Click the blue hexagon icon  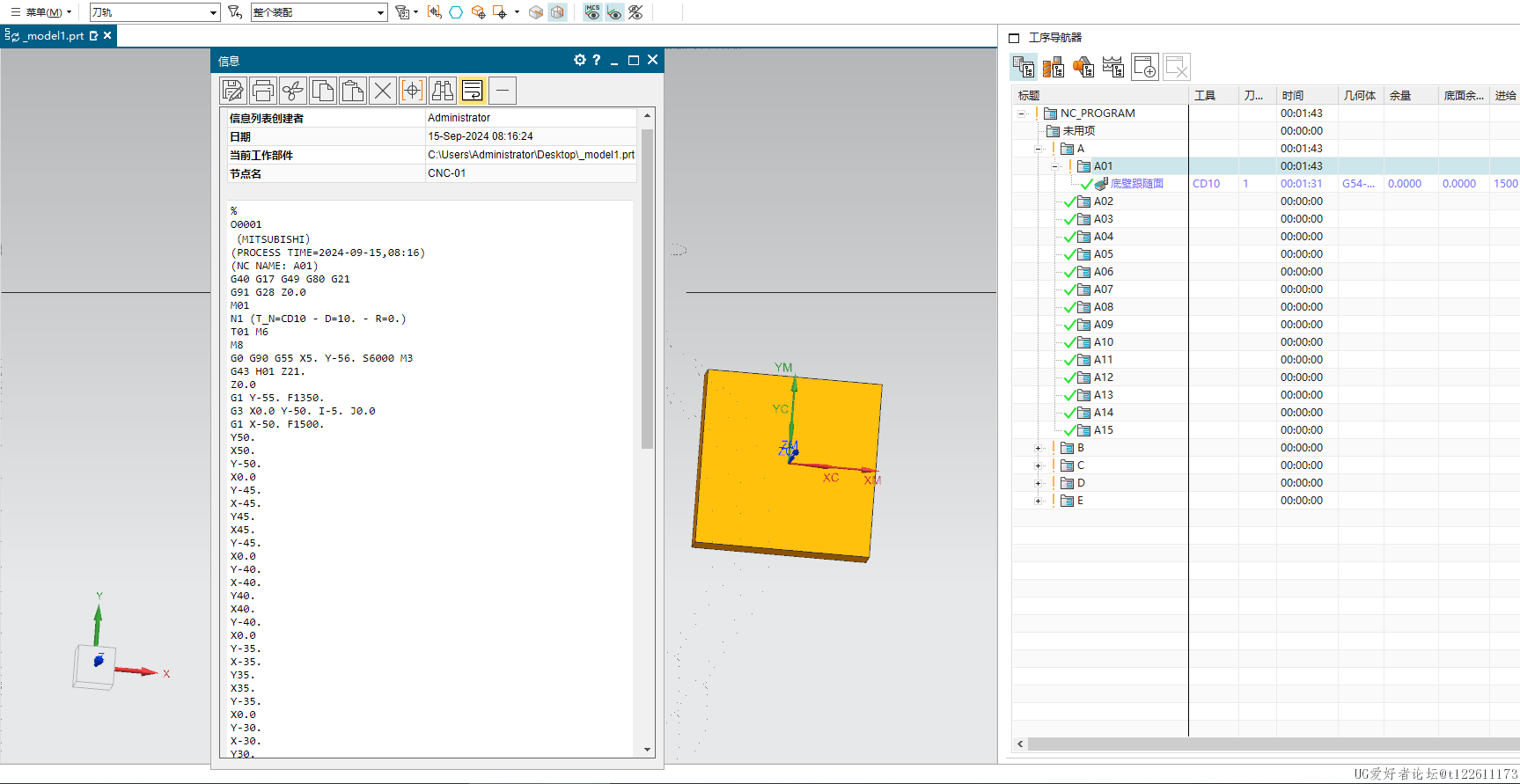coord(456,12)
